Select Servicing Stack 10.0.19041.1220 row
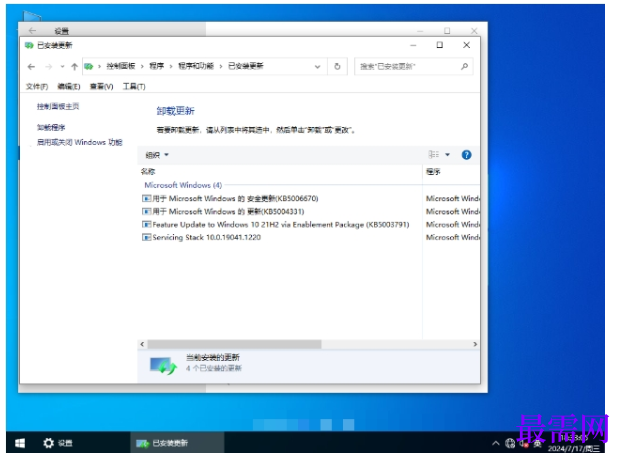This screenshot has width=628, height=460. click(201, 237)
